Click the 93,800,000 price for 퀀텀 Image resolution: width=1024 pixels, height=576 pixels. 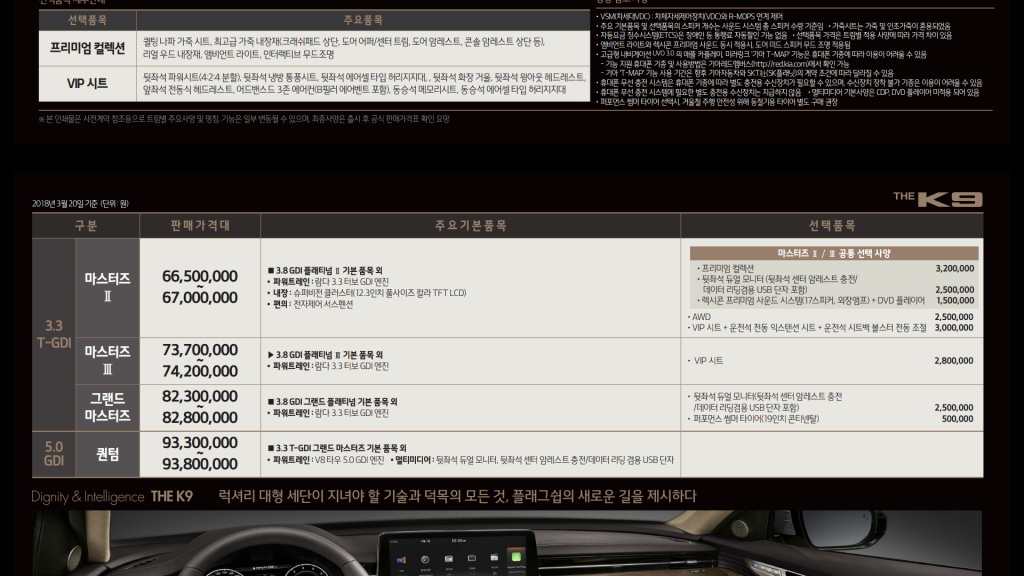click(199, 463)
